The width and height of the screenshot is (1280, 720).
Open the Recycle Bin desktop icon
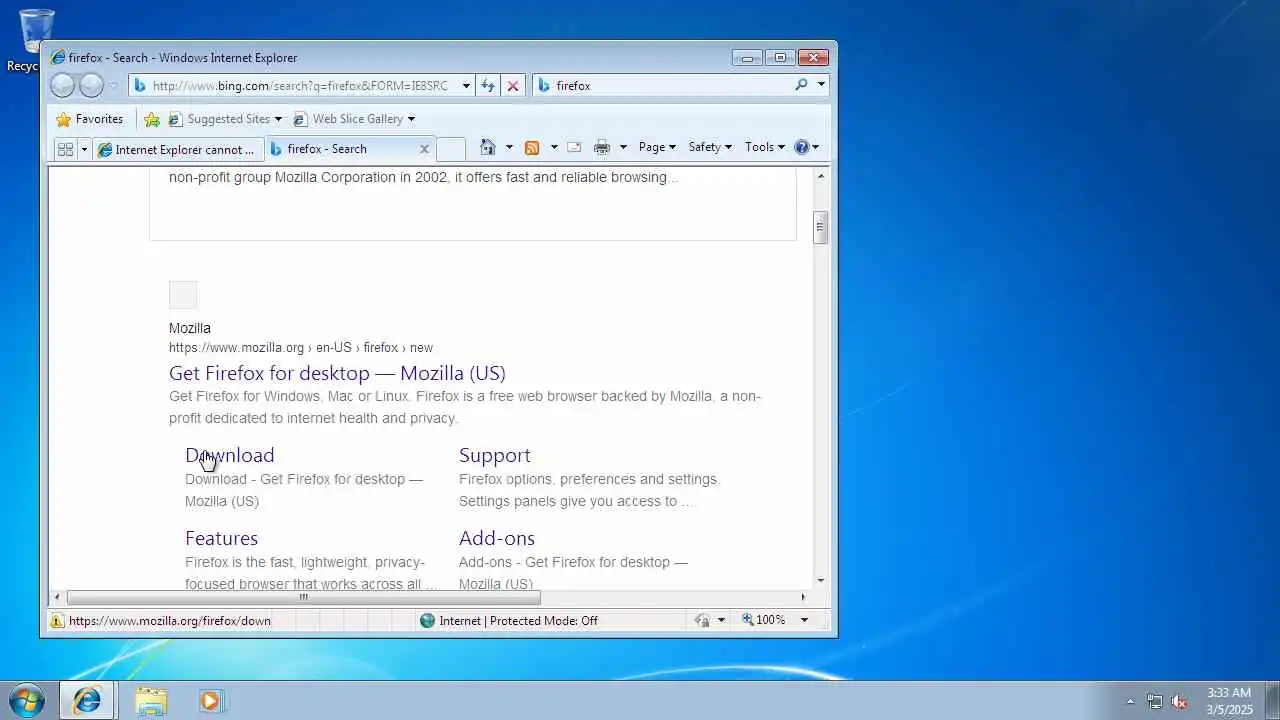point(36,40)
